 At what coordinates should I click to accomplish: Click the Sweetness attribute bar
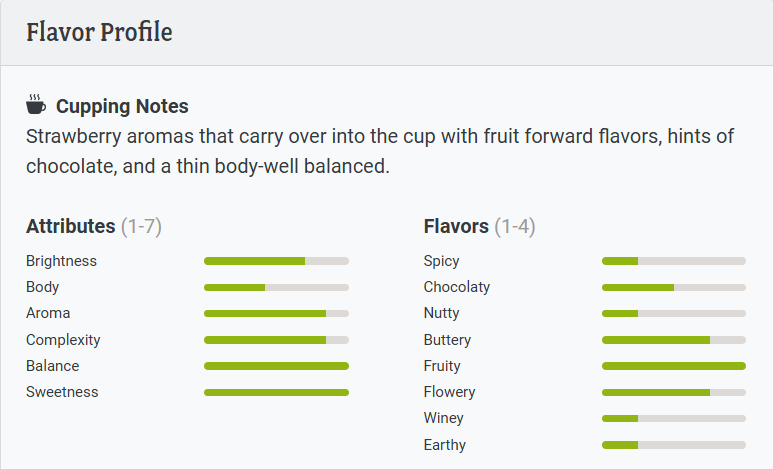tap(276, 392)
